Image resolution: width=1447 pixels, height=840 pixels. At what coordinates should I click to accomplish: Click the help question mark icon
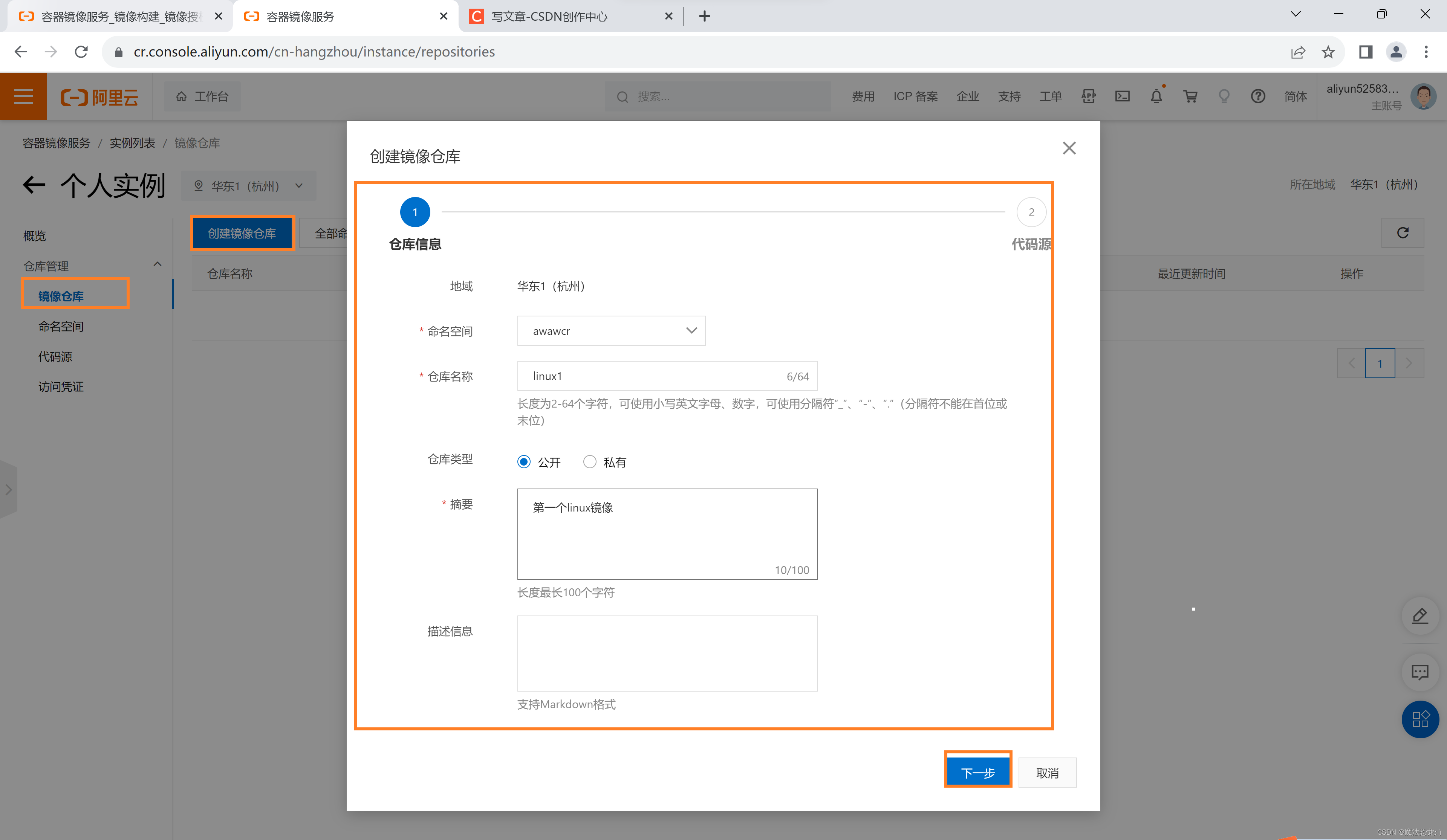1257,96
